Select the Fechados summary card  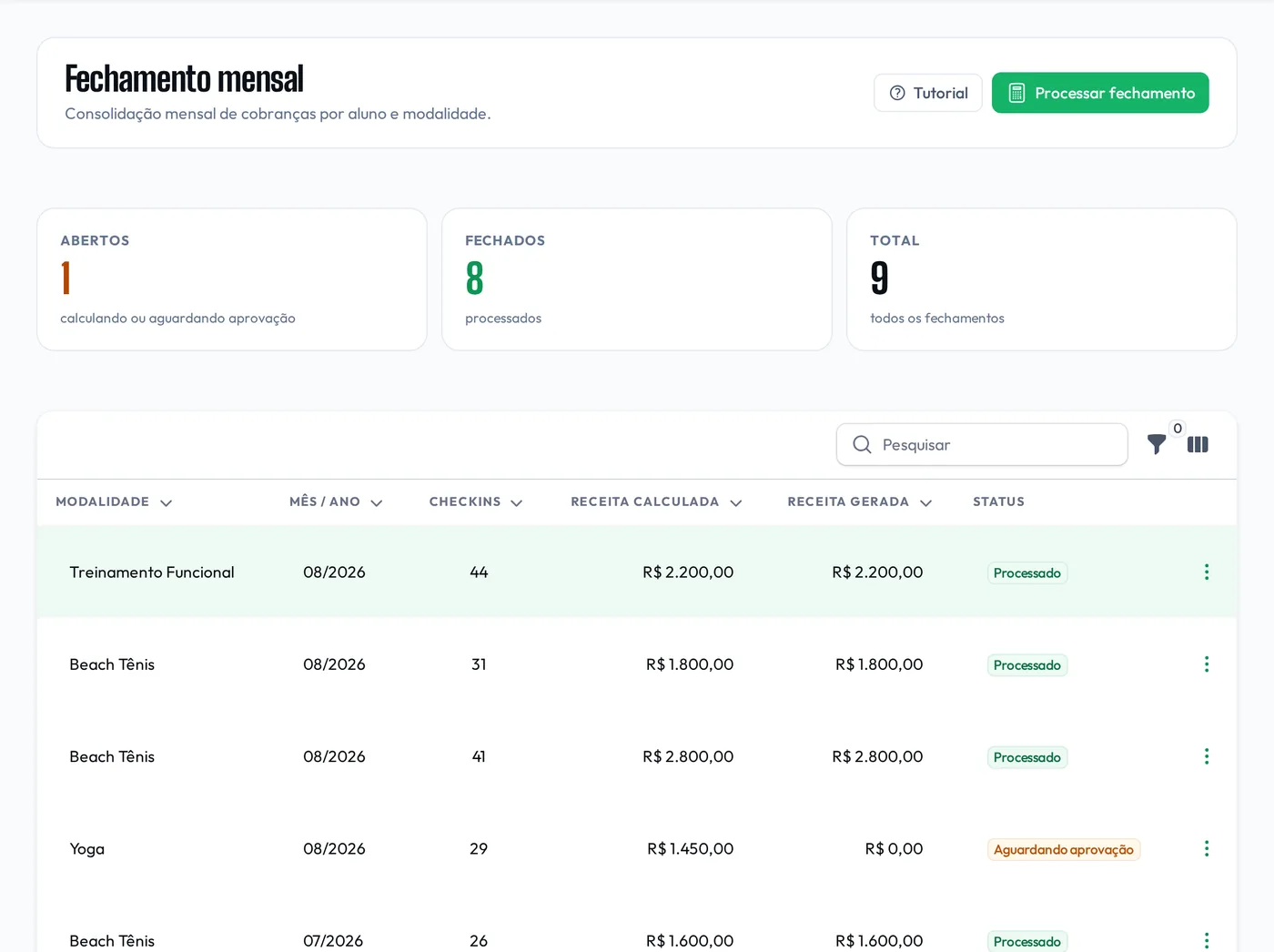[637, 279]
